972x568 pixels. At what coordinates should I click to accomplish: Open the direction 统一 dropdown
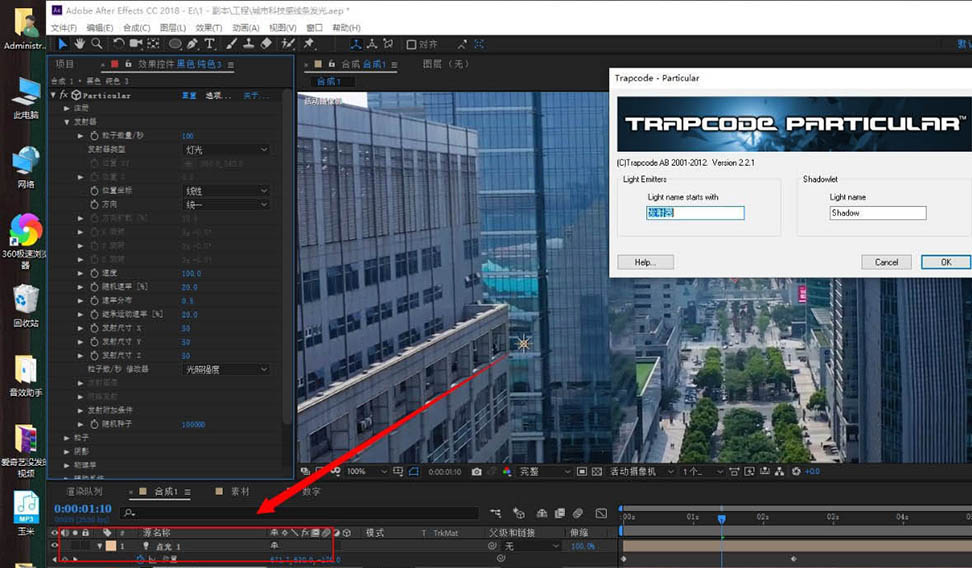226,204
